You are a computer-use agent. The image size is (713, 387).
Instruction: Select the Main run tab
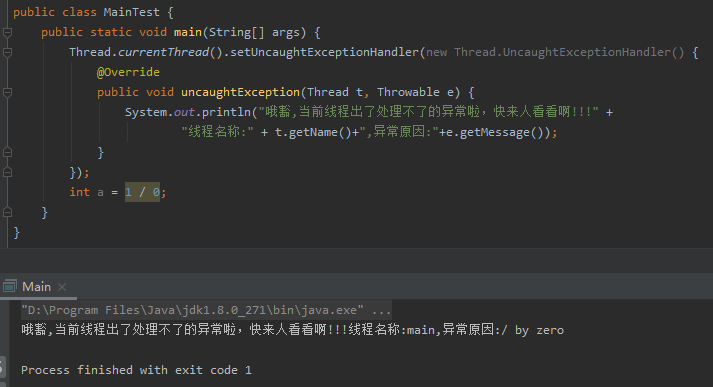tap(36, 287)
